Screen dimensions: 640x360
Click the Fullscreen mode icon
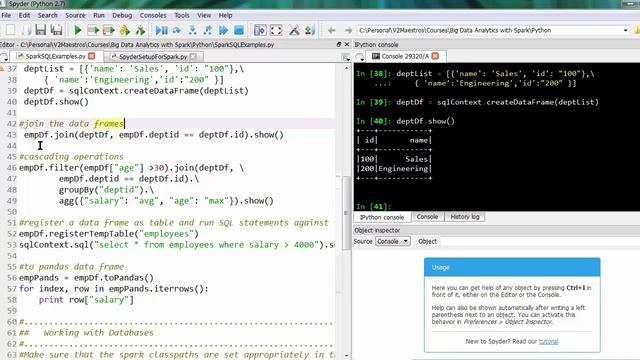point(276,30)
